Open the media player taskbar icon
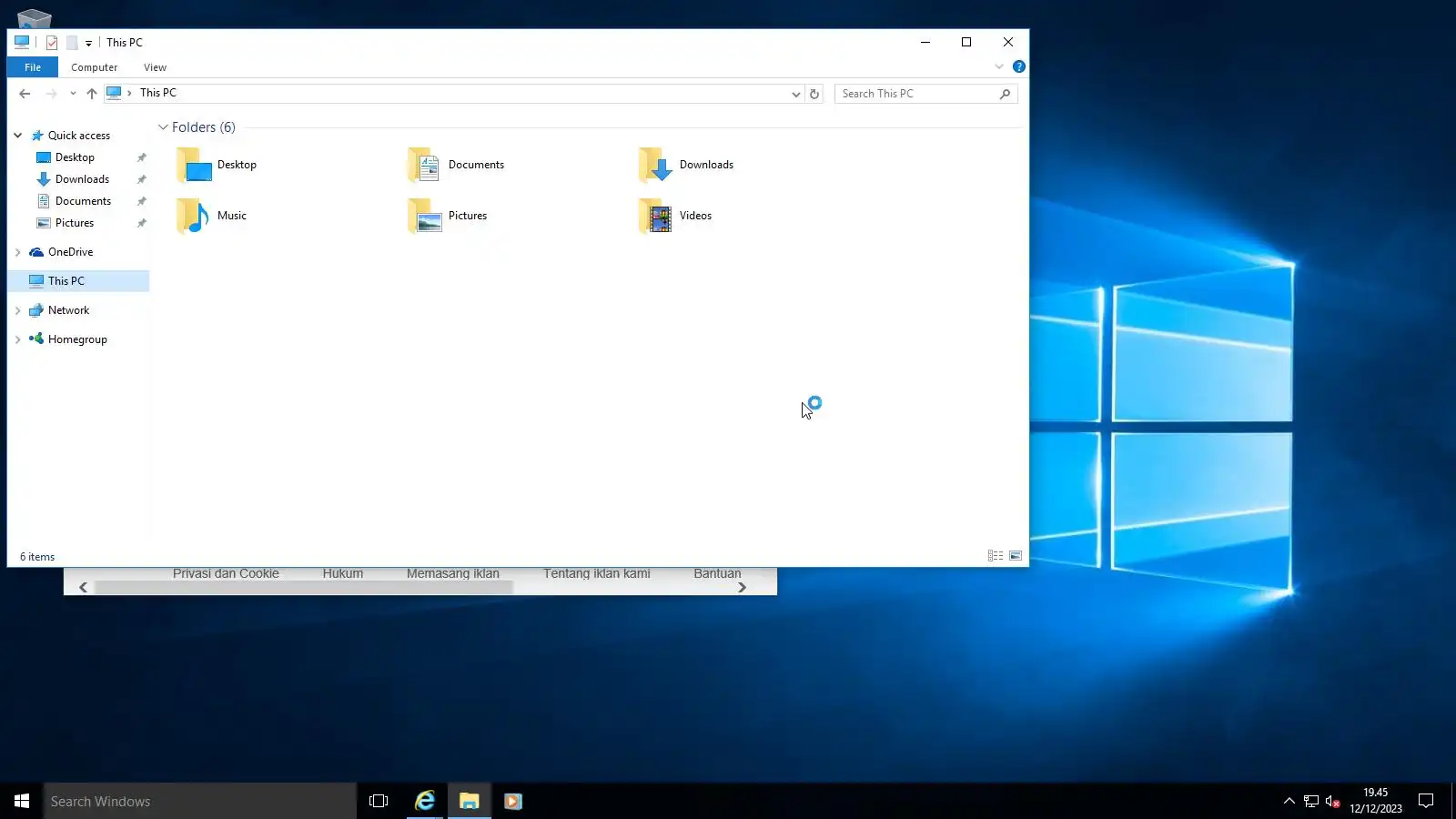1456x819 pixels. [x=512, y=801]
